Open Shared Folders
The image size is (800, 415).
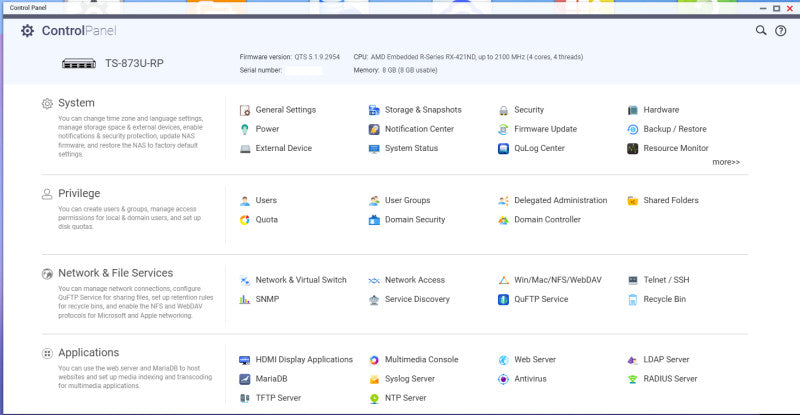663,200
